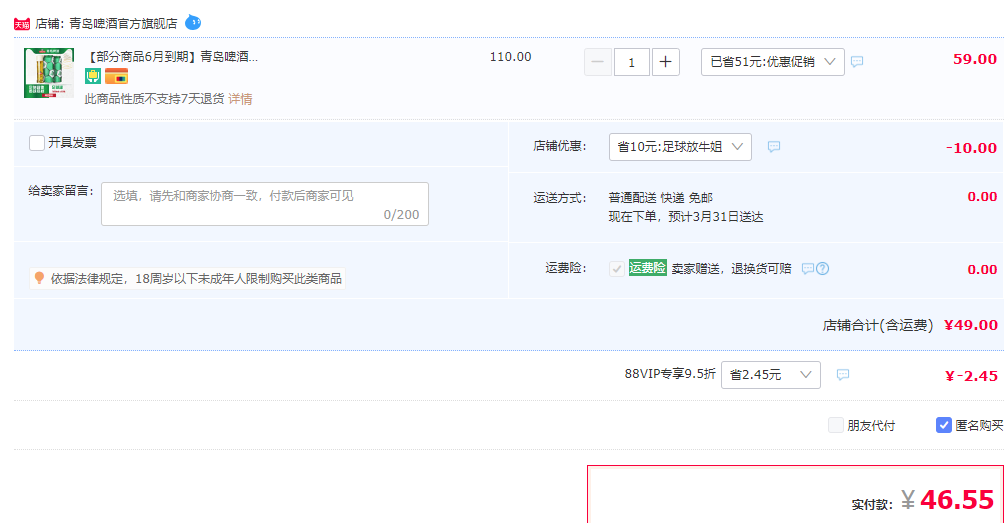Click the 店铺合计 total ¥49.00
This screenshot has height=523, width=1006.
coord(971,325)
